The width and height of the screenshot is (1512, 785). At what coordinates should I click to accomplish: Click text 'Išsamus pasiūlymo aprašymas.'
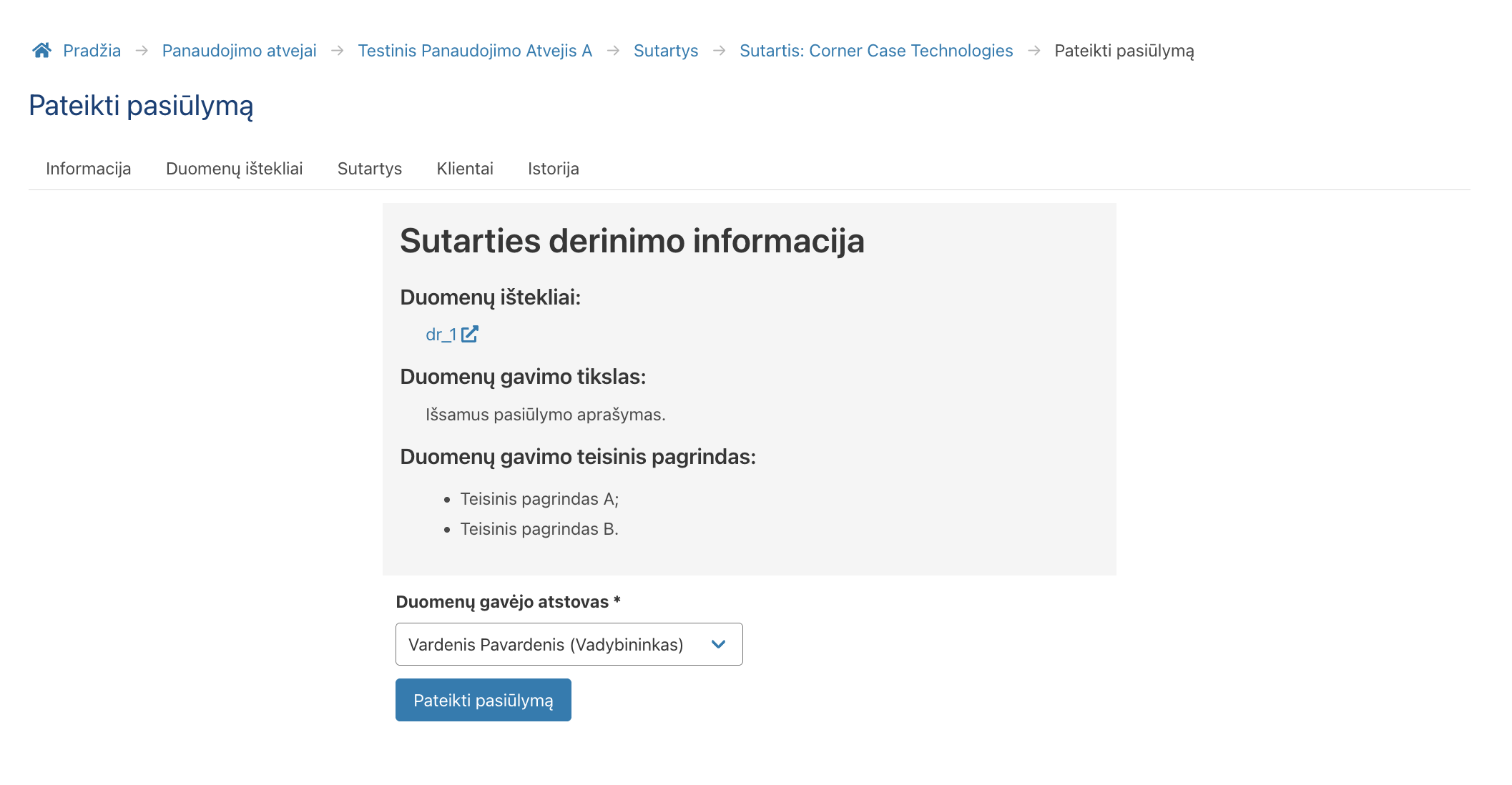click(546, 415)
